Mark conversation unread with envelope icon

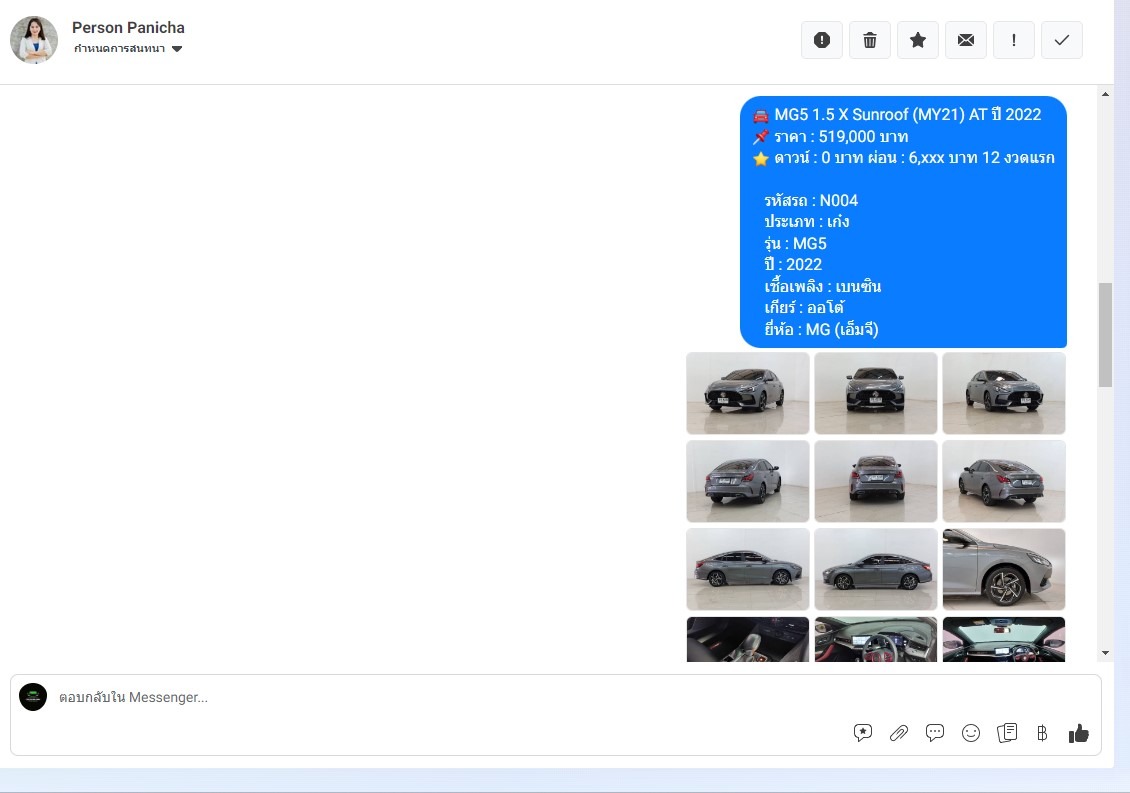(966, 40)
